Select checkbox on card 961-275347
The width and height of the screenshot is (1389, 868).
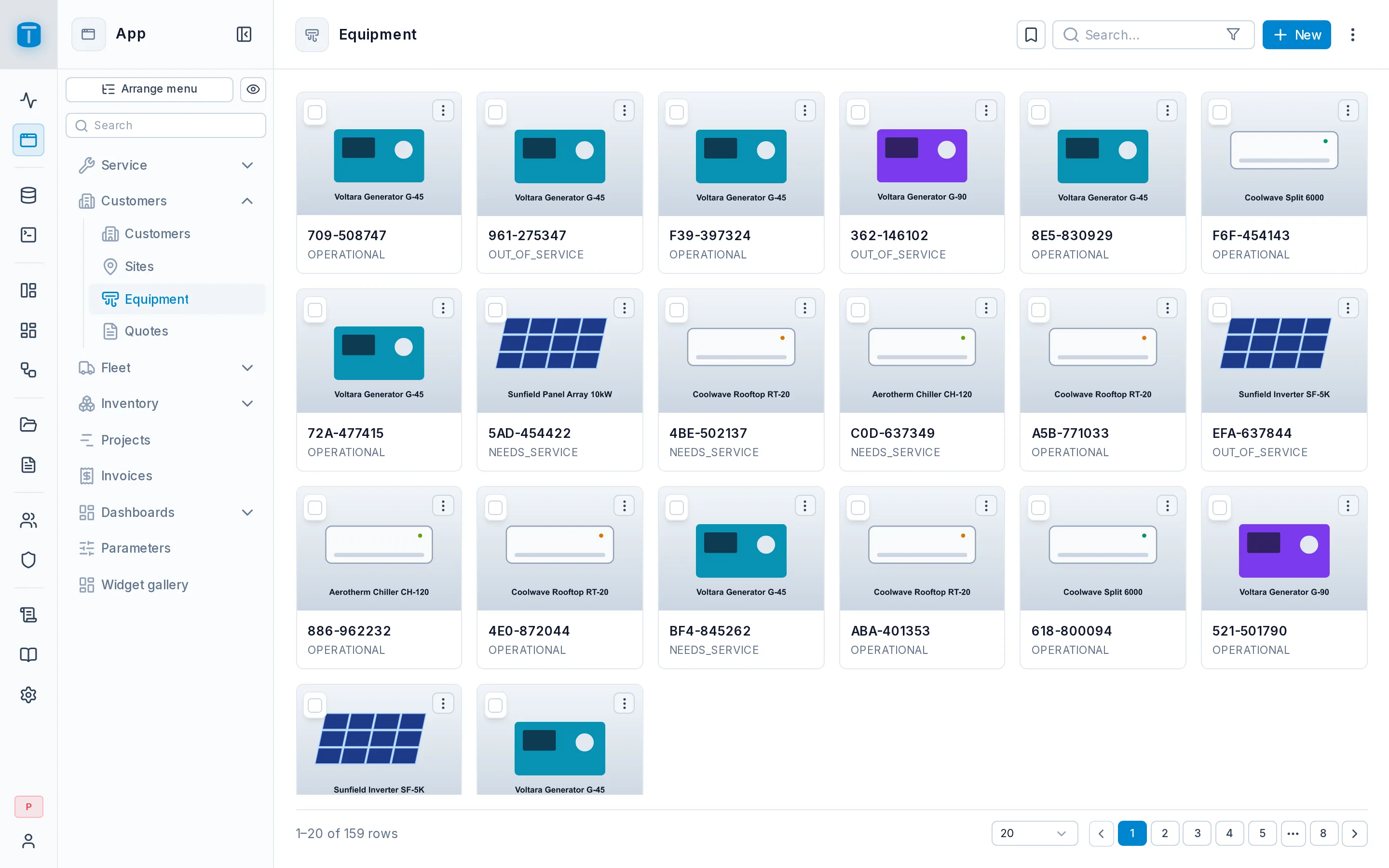pyautogui.click(x=495, y=112)
